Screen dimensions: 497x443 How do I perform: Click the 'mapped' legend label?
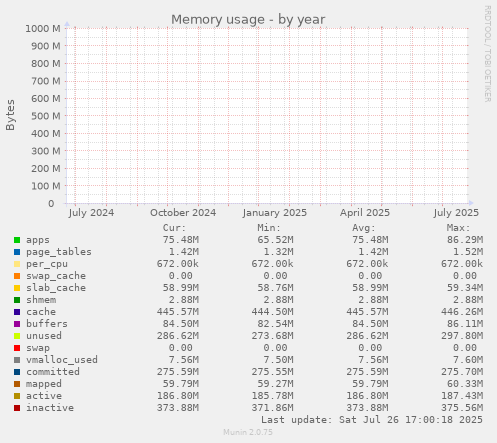[44, 384]
